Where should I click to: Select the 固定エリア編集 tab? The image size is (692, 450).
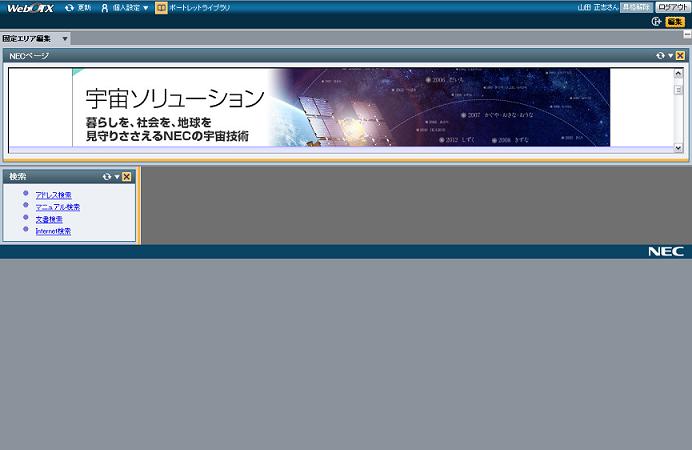[x=28, y=39]
